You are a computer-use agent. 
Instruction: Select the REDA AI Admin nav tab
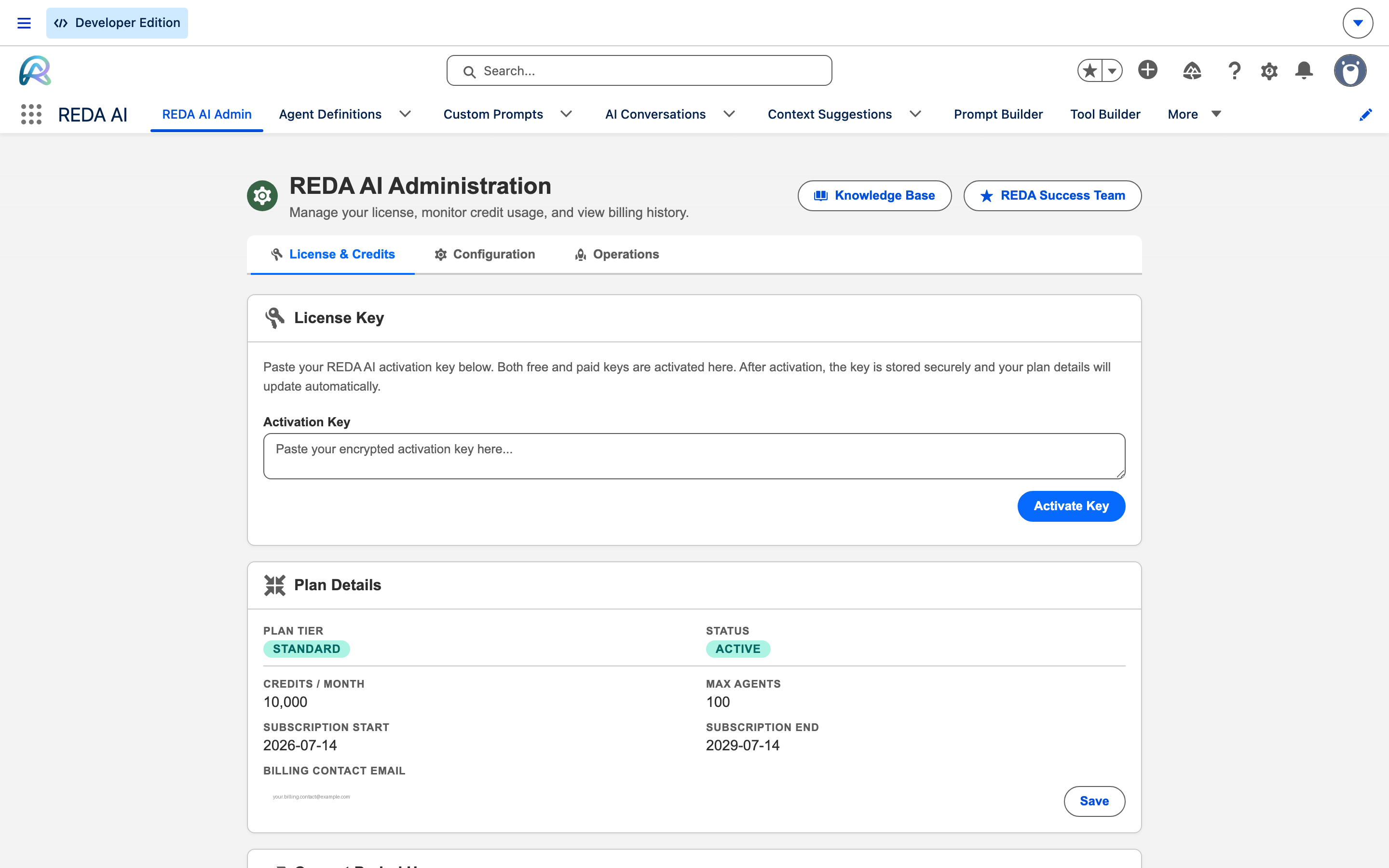206,114
